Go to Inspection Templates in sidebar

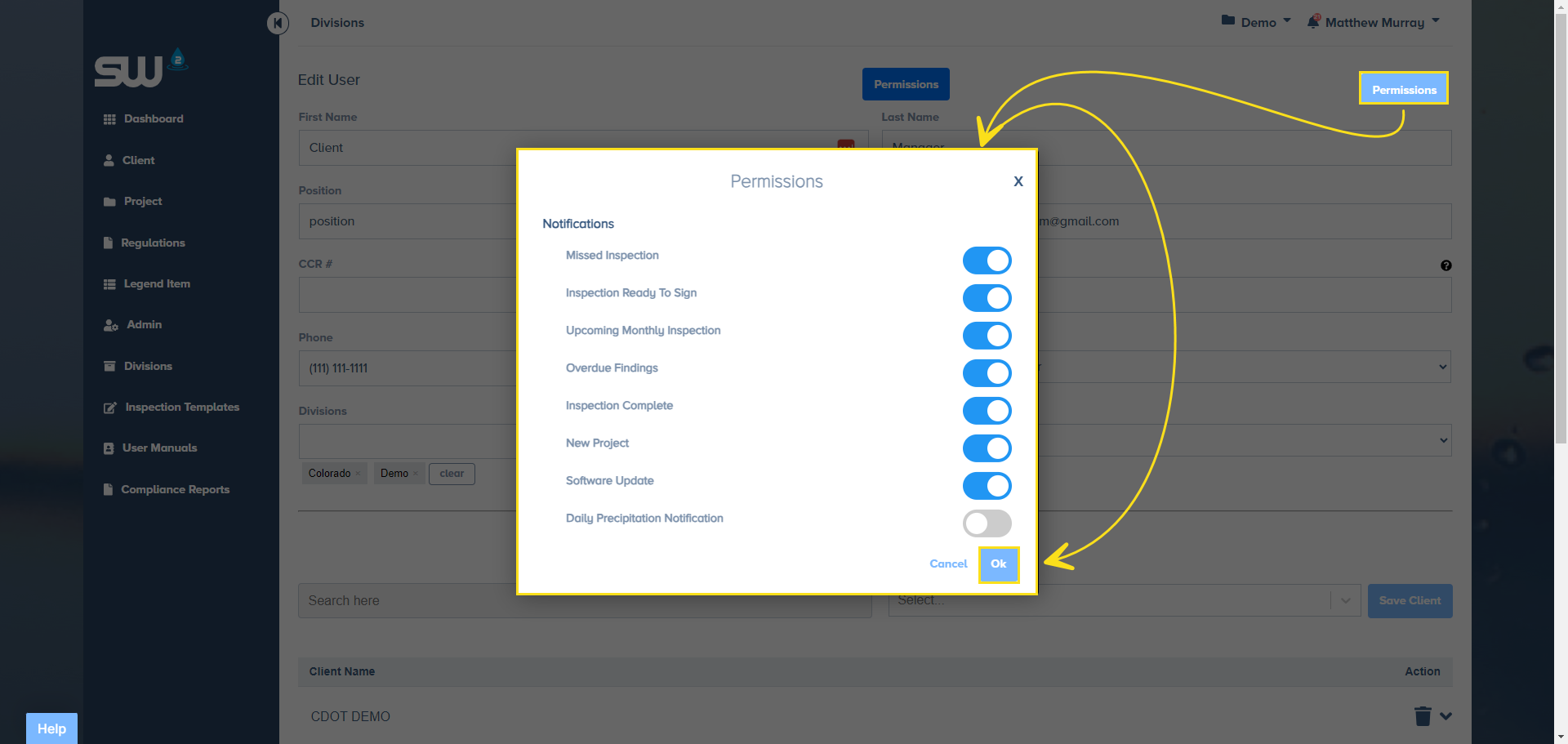click(181, 408)
